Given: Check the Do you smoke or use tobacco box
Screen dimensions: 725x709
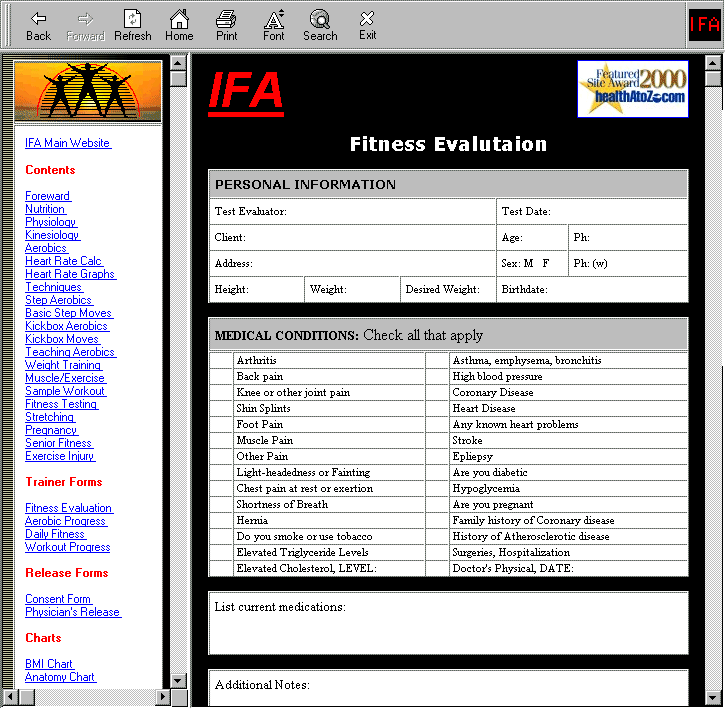Looking at the screenshot, I should point(221,536).
